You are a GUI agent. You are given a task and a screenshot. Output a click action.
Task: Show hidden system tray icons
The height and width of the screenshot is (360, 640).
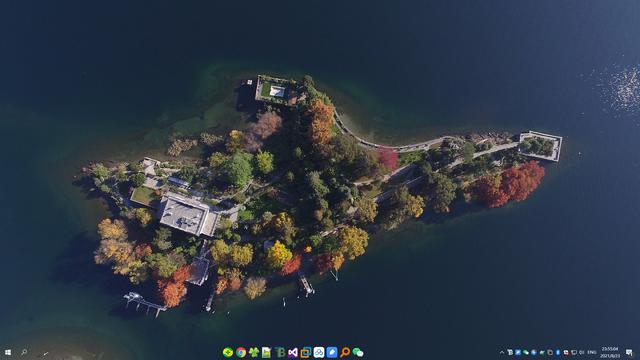(x=502, y=352)
